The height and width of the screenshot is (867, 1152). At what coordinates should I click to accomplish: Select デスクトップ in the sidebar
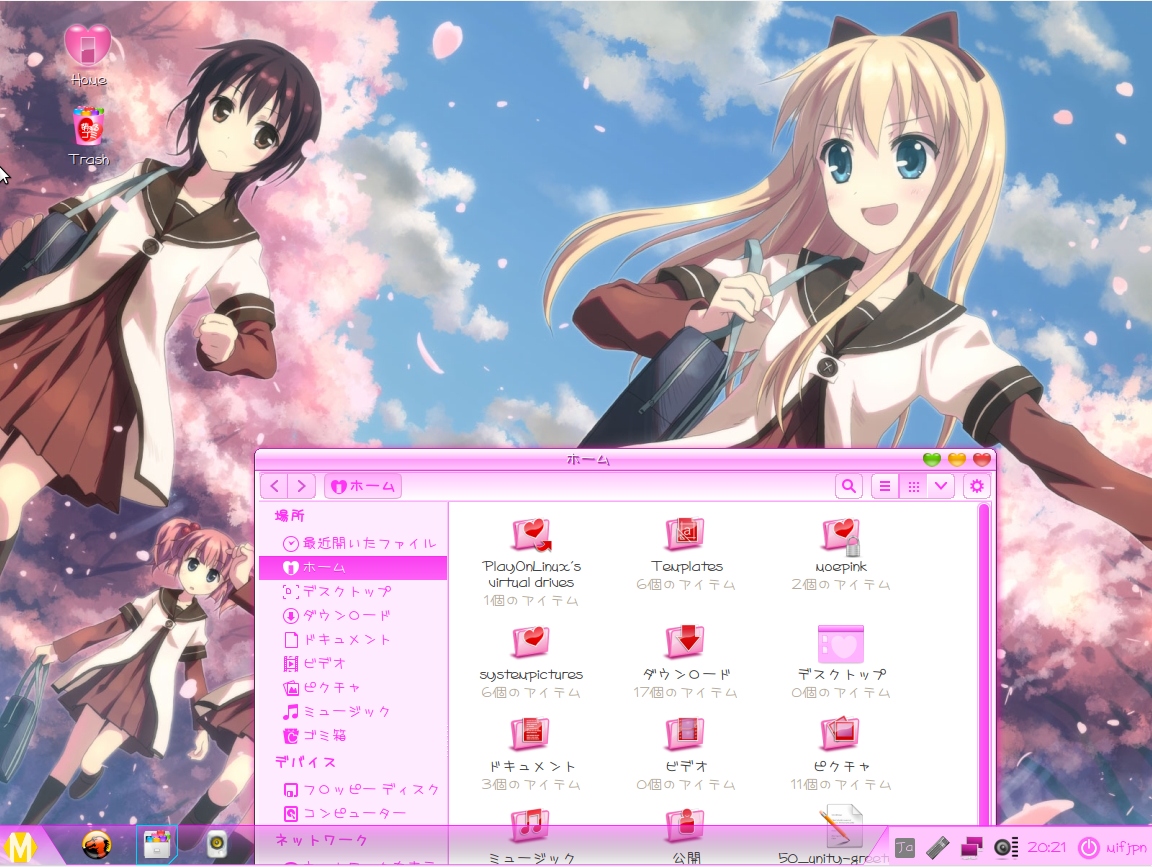click(x=353, y=591)
